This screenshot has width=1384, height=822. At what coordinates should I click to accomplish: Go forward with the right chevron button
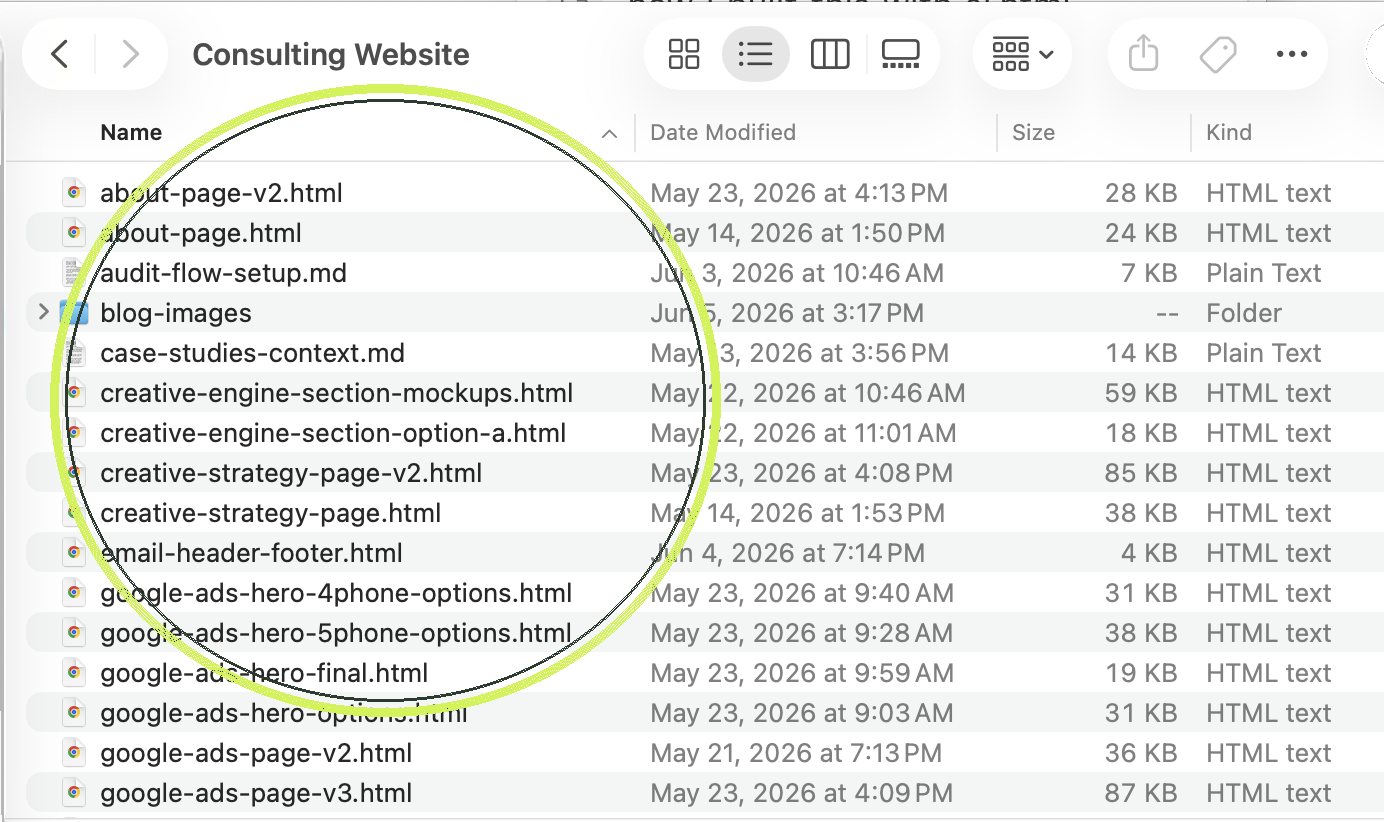point(130,54)
